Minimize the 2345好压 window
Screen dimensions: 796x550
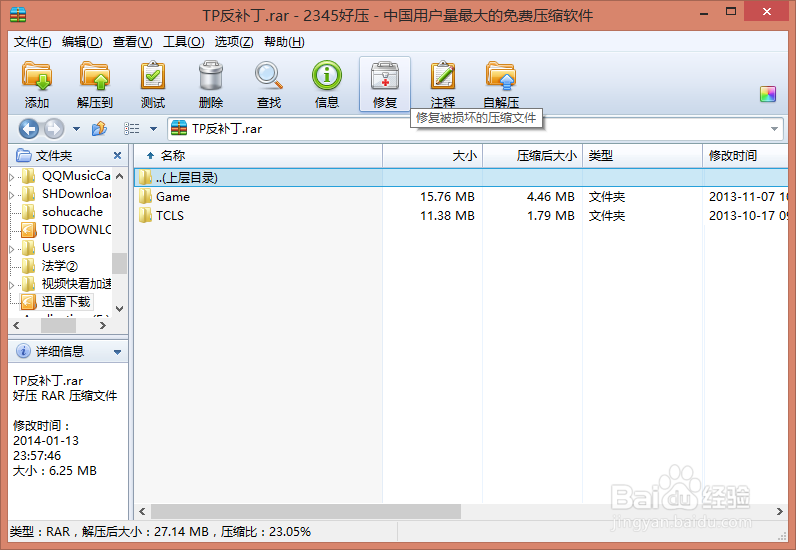pyautogui.click(x=704, y=13)
